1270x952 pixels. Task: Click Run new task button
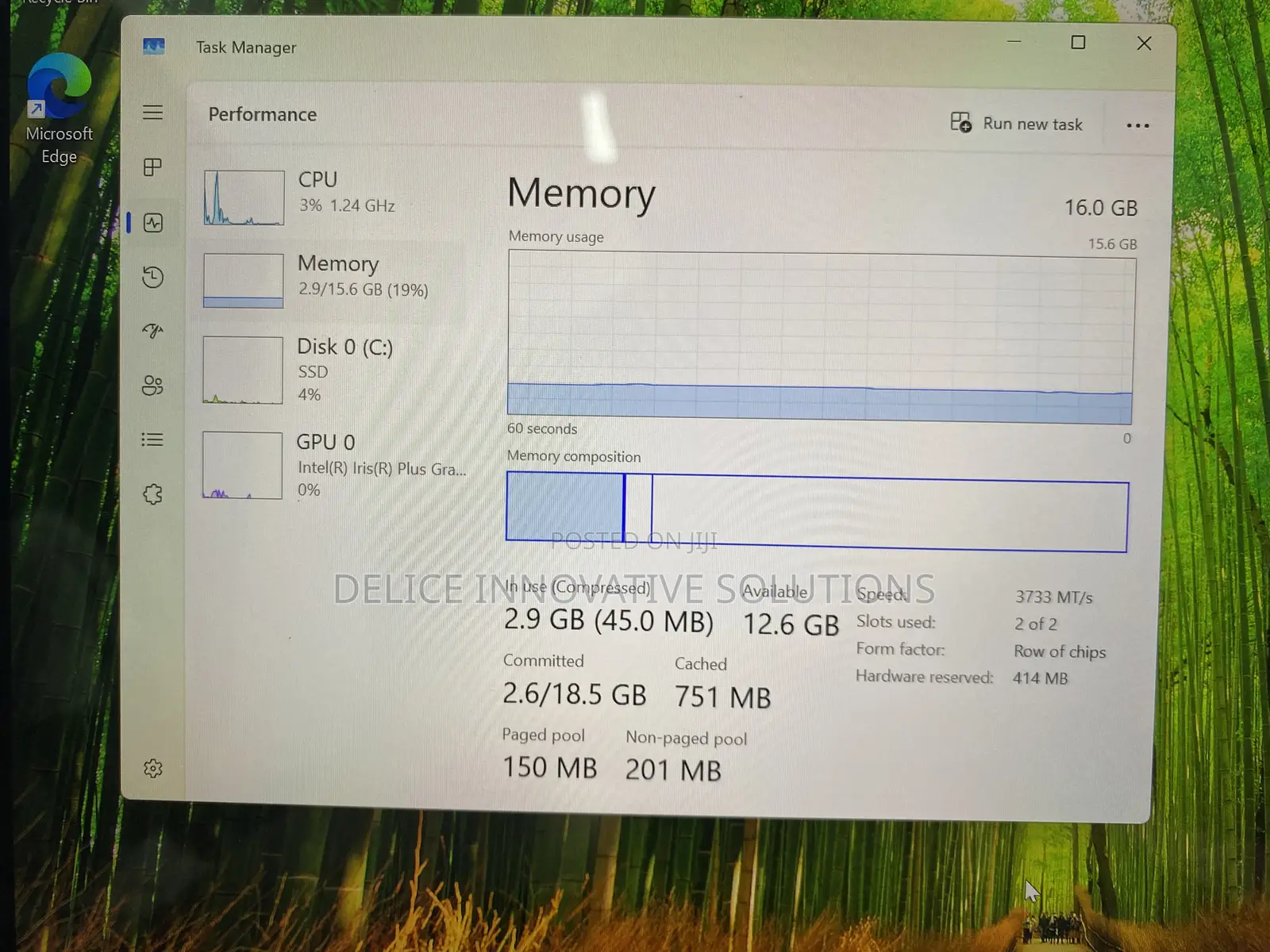[1017, 124]
